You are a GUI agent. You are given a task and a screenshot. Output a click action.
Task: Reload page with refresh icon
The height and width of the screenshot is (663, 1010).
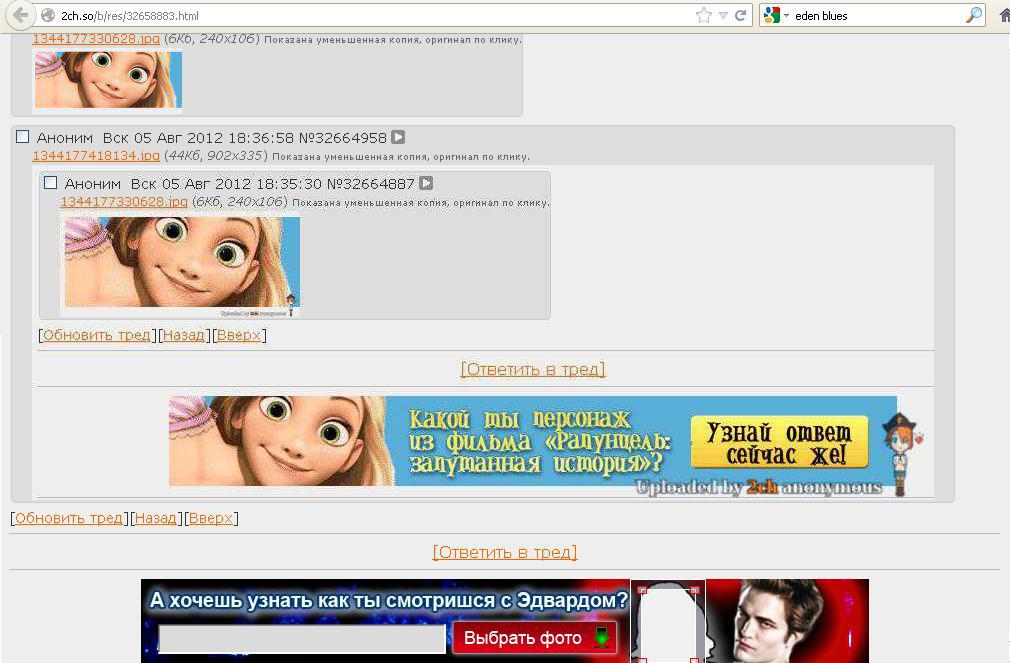(x=740, y=15)
